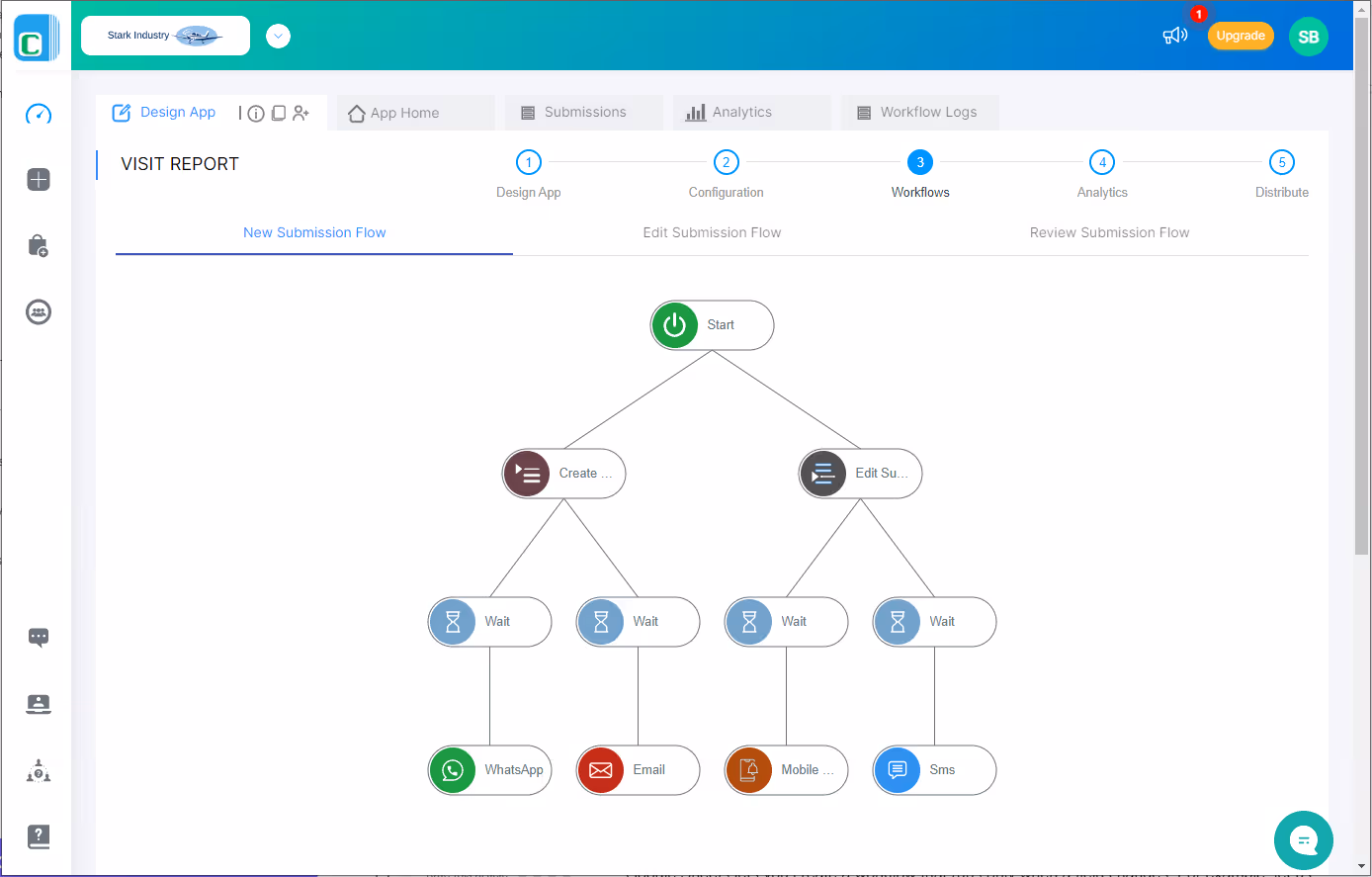Image resolution: width=1372 pixels, height=877 pixels.
Task: Click the orange Mobile notification icon
Action: [x=749, y=770]
